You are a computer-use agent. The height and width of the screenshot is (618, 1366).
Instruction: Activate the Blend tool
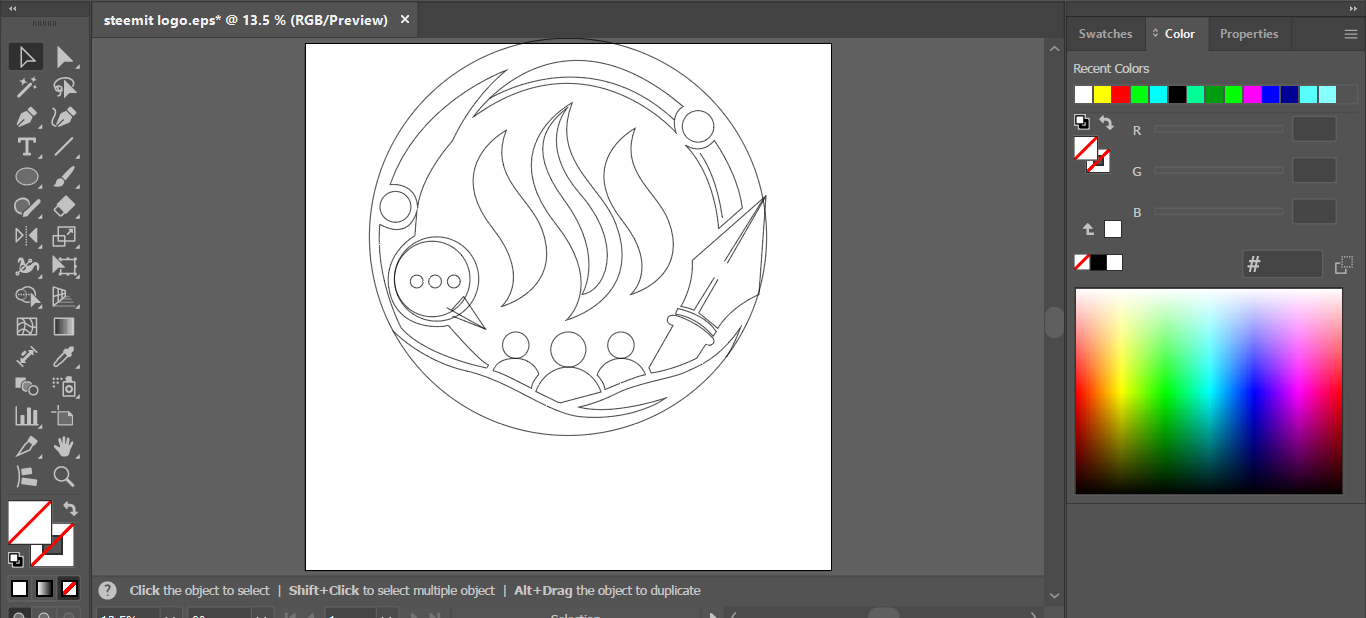(27, 386)
